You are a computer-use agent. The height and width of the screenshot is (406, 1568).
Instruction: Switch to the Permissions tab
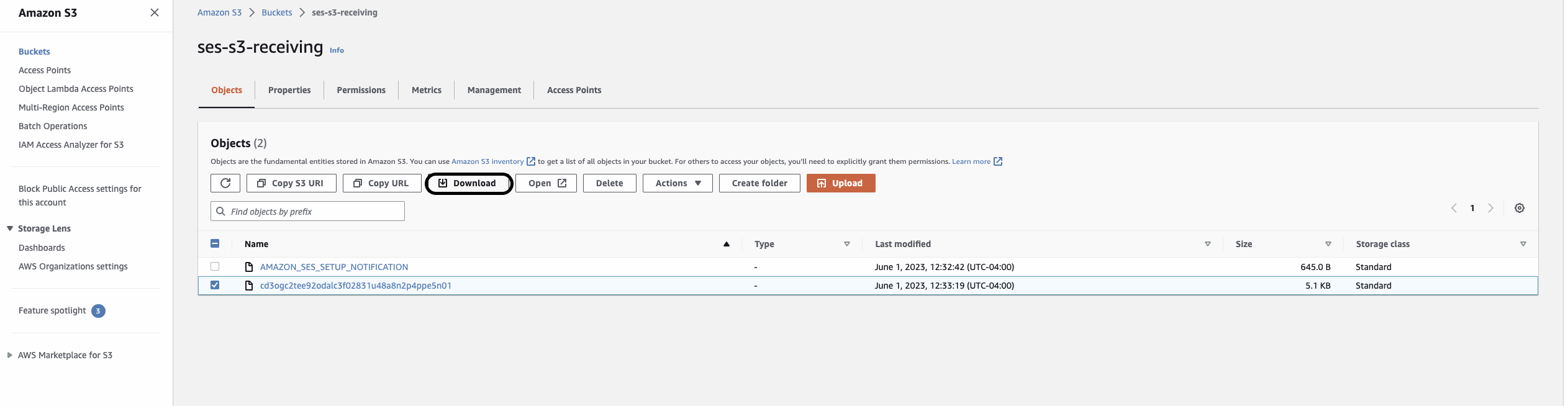click(361, 90)
